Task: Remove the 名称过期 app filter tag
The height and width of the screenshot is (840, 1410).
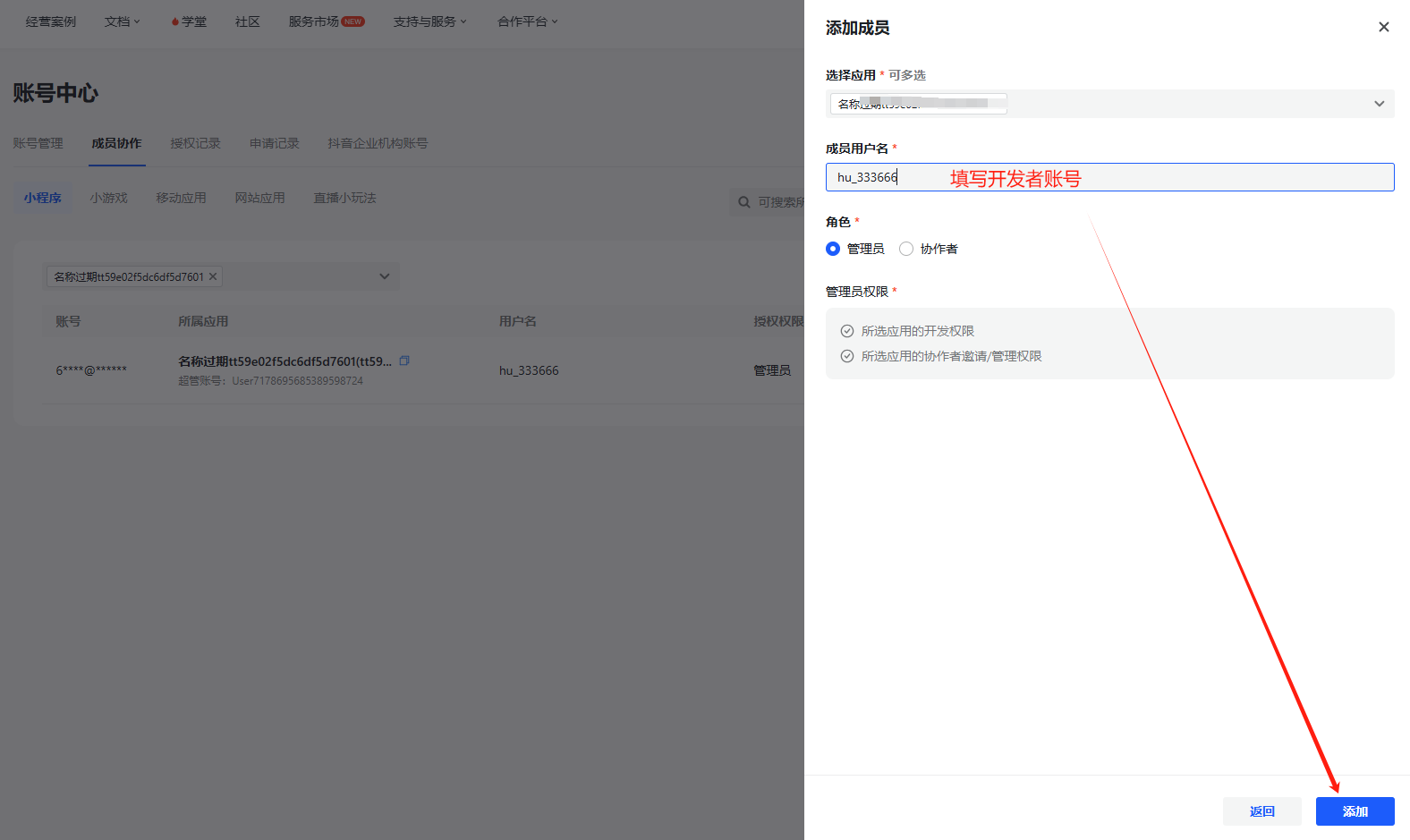Action: pos(213,276)
